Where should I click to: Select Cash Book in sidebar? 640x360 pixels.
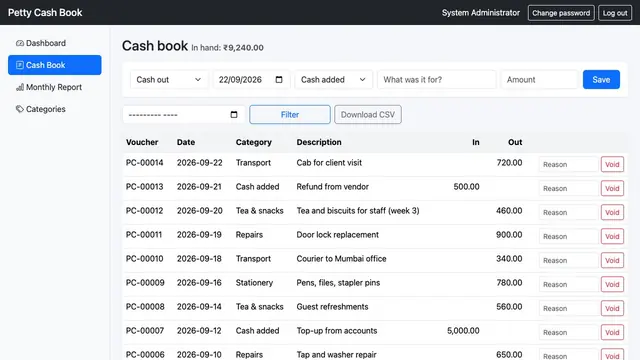[x=55, y=65]
